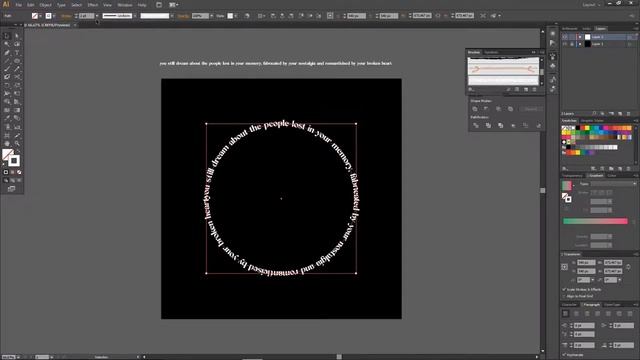
Task: Open the workspace switcher dropdown
Action: point(591,5)
